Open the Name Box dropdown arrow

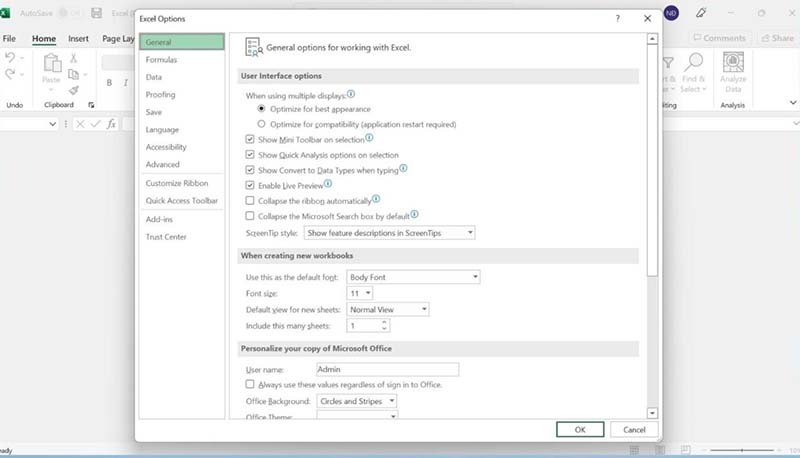click(x=53, y=124)
